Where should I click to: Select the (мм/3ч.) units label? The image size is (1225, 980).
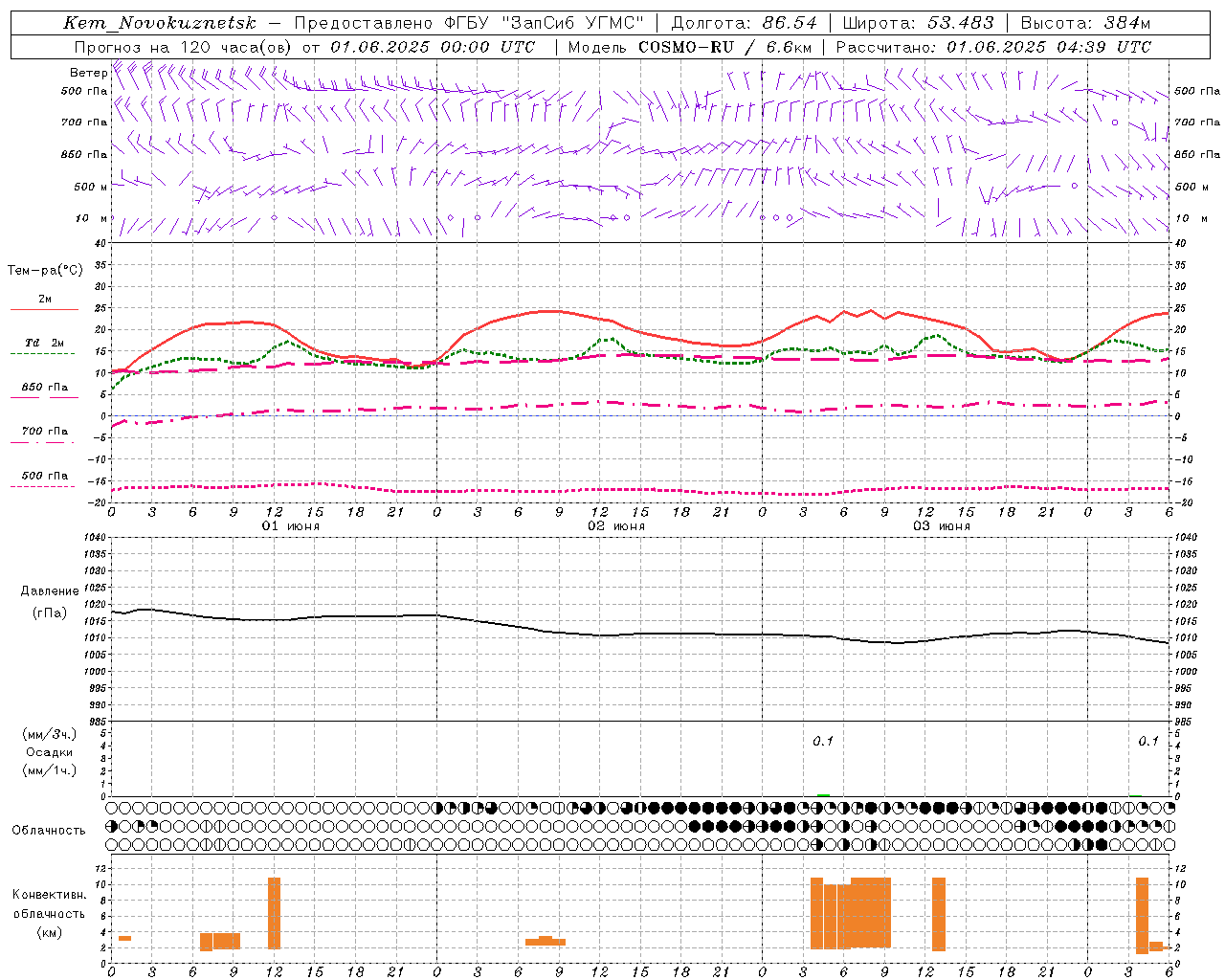(49, 734)
